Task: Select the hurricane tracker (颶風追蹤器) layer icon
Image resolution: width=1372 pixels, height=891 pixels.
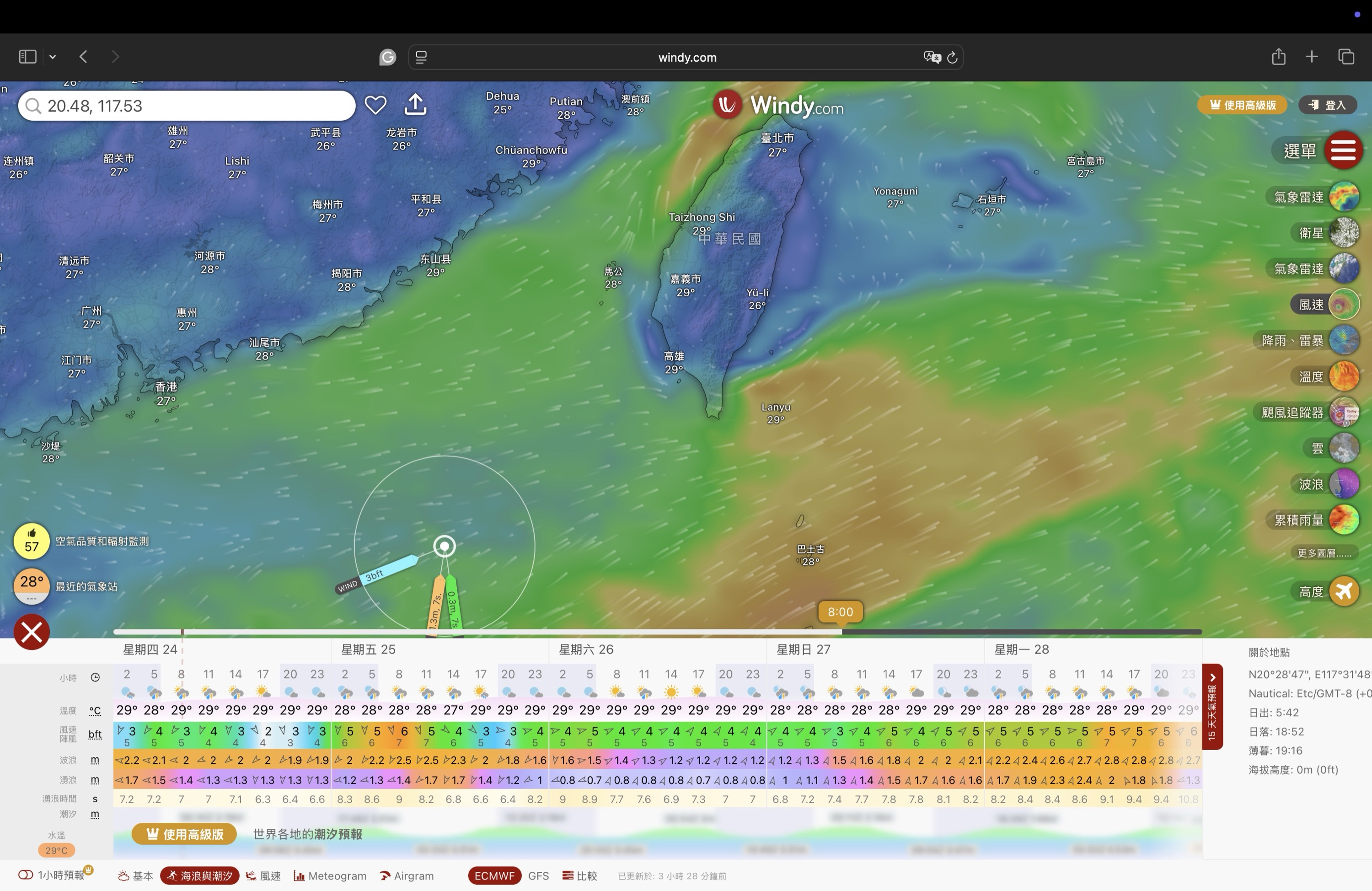Action: pyautogui.click(x=1344, y=413)
